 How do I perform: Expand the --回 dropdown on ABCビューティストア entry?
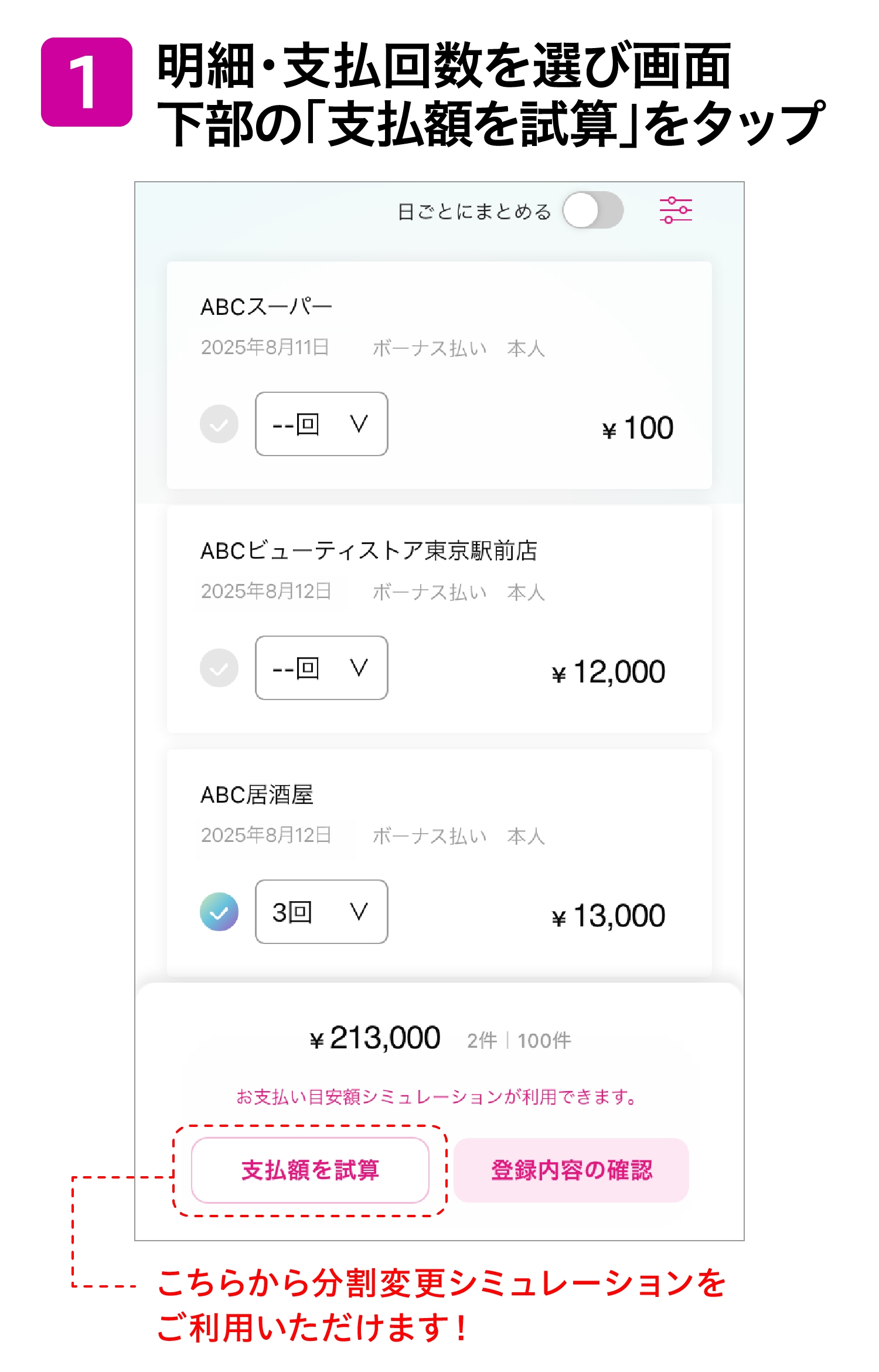coord(321,668)
